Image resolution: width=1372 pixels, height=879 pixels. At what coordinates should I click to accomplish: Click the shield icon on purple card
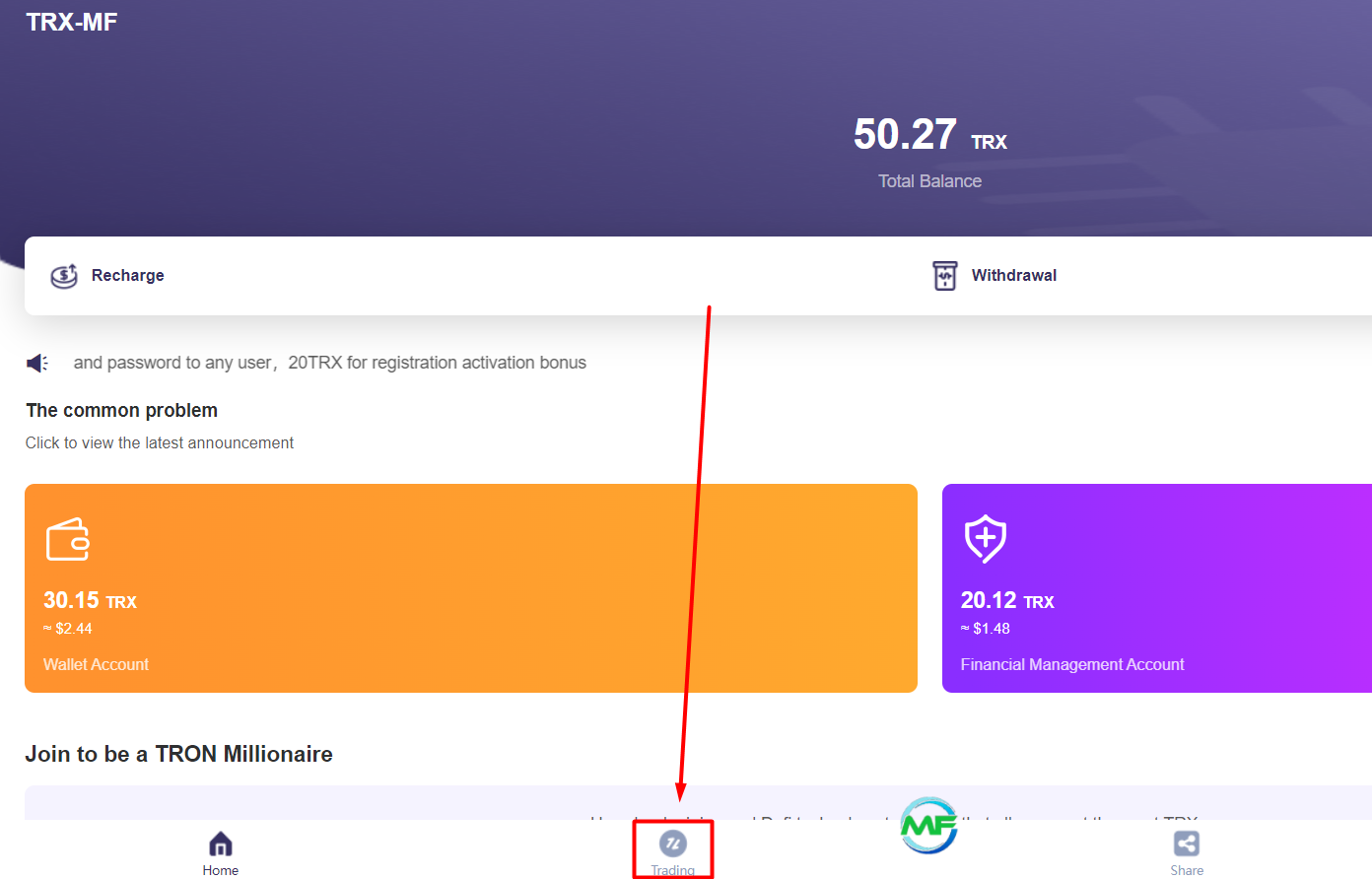tap(985, 539)
